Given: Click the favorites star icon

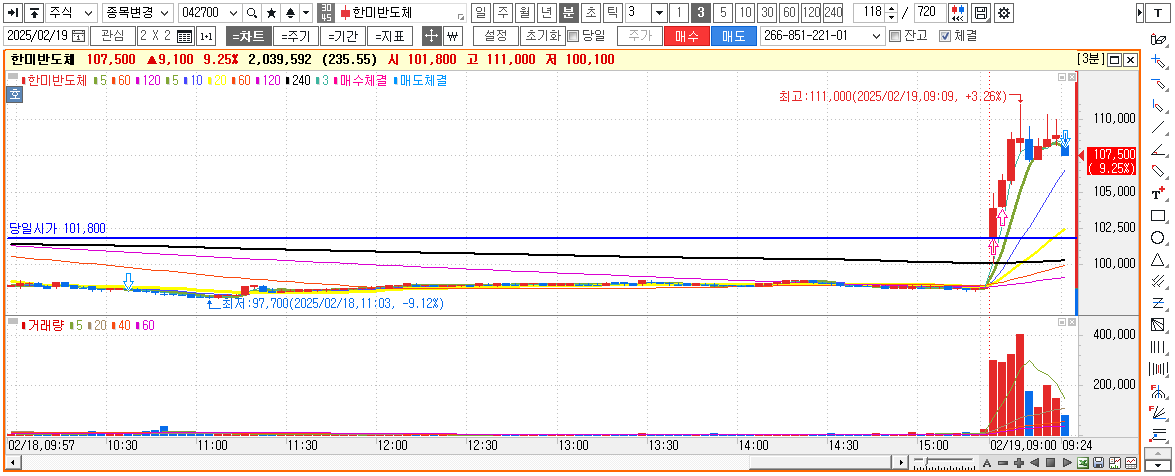Looking at the screenshot, I should coord(271,13).
